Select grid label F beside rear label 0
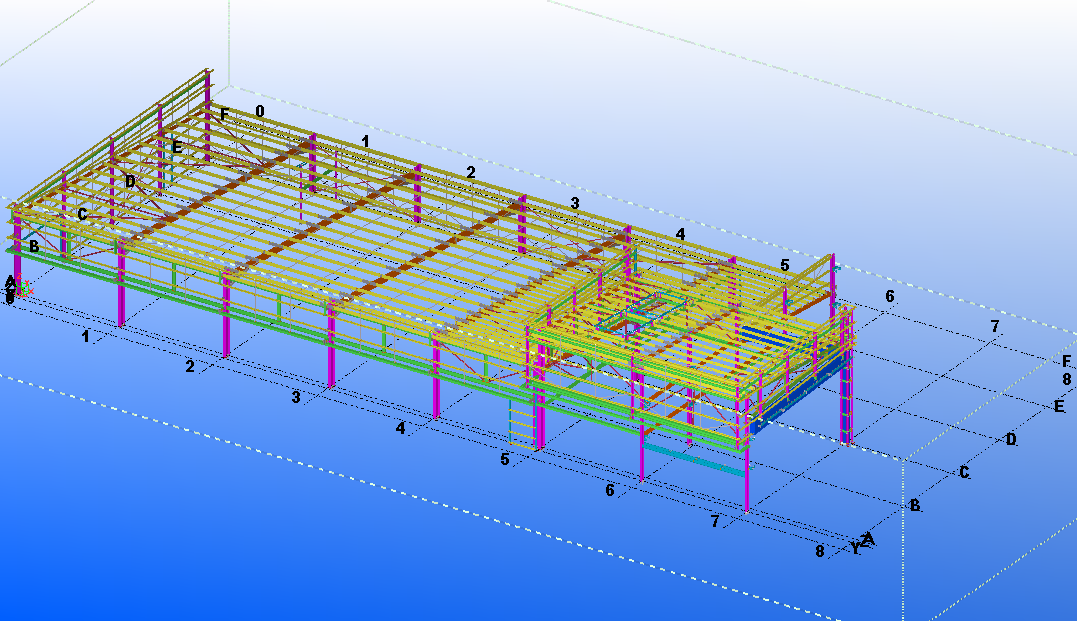 225,114
